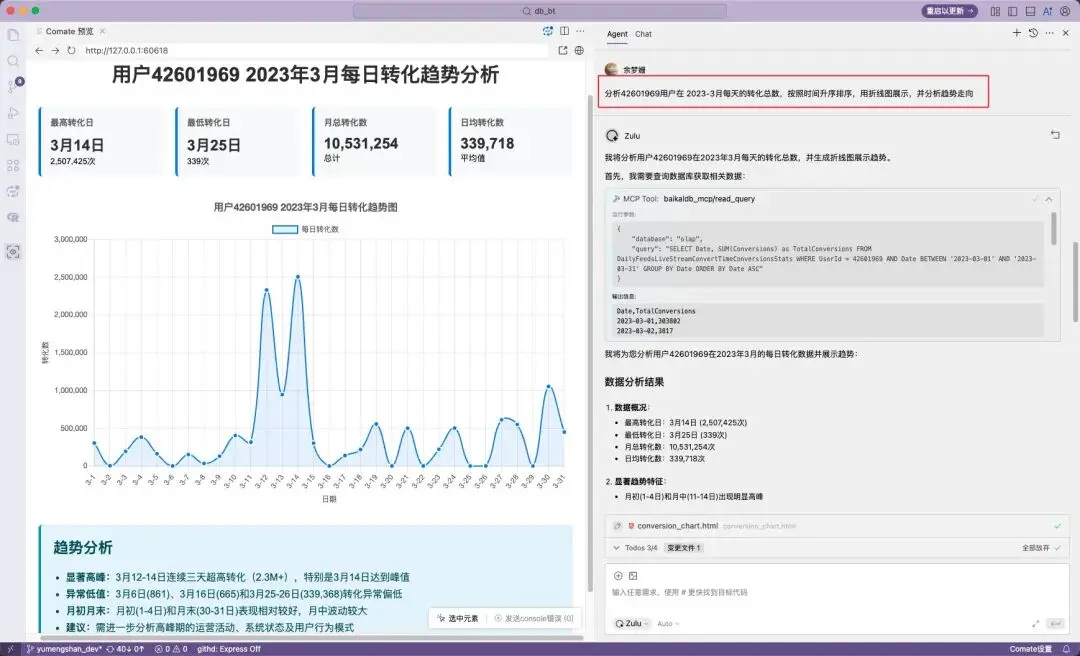Reload the Comate preview page

pos(72,50)
